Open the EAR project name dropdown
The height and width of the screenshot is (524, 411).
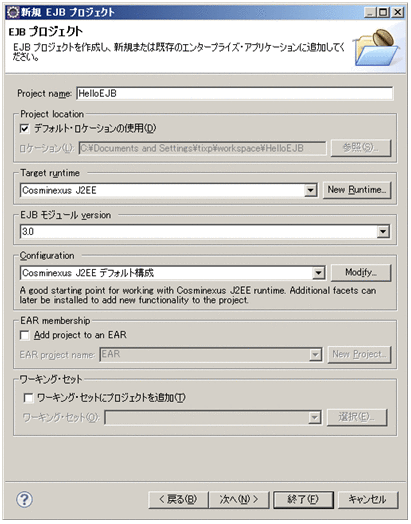click(x=315, y=354)
